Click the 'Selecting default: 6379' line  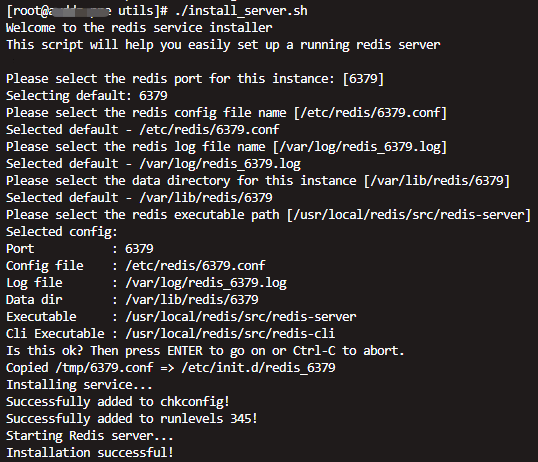(x=87, y=96)
